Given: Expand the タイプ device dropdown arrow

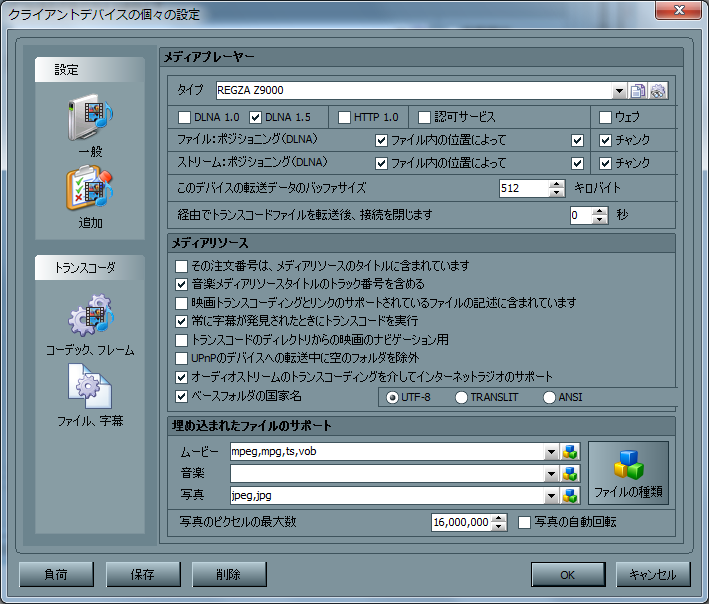Looking at the screenshot, I should coord(619,91).
